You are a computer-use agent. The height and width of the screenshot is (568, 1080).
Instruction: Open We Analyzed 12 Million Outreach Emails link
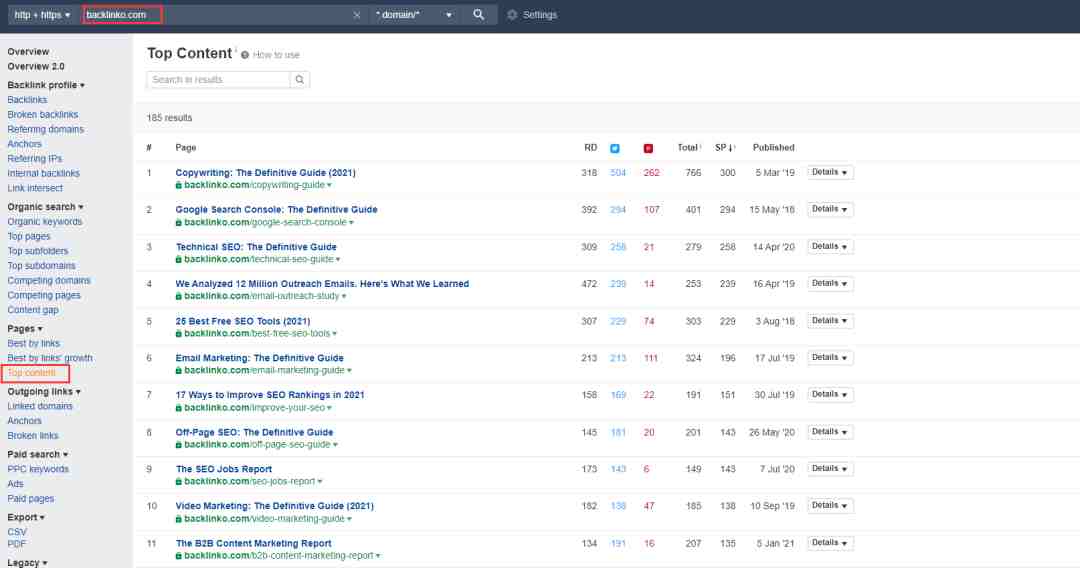click(x=322, y=284)
